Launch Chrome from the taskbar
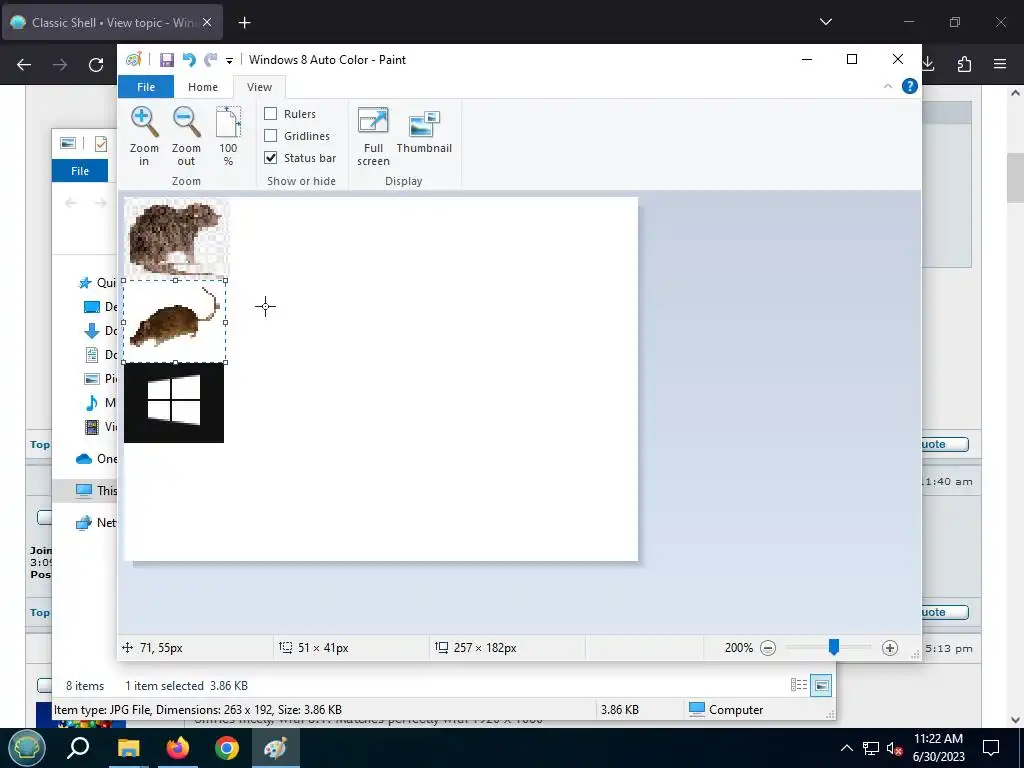The image size is (1024, 768). tap(227, 748)
